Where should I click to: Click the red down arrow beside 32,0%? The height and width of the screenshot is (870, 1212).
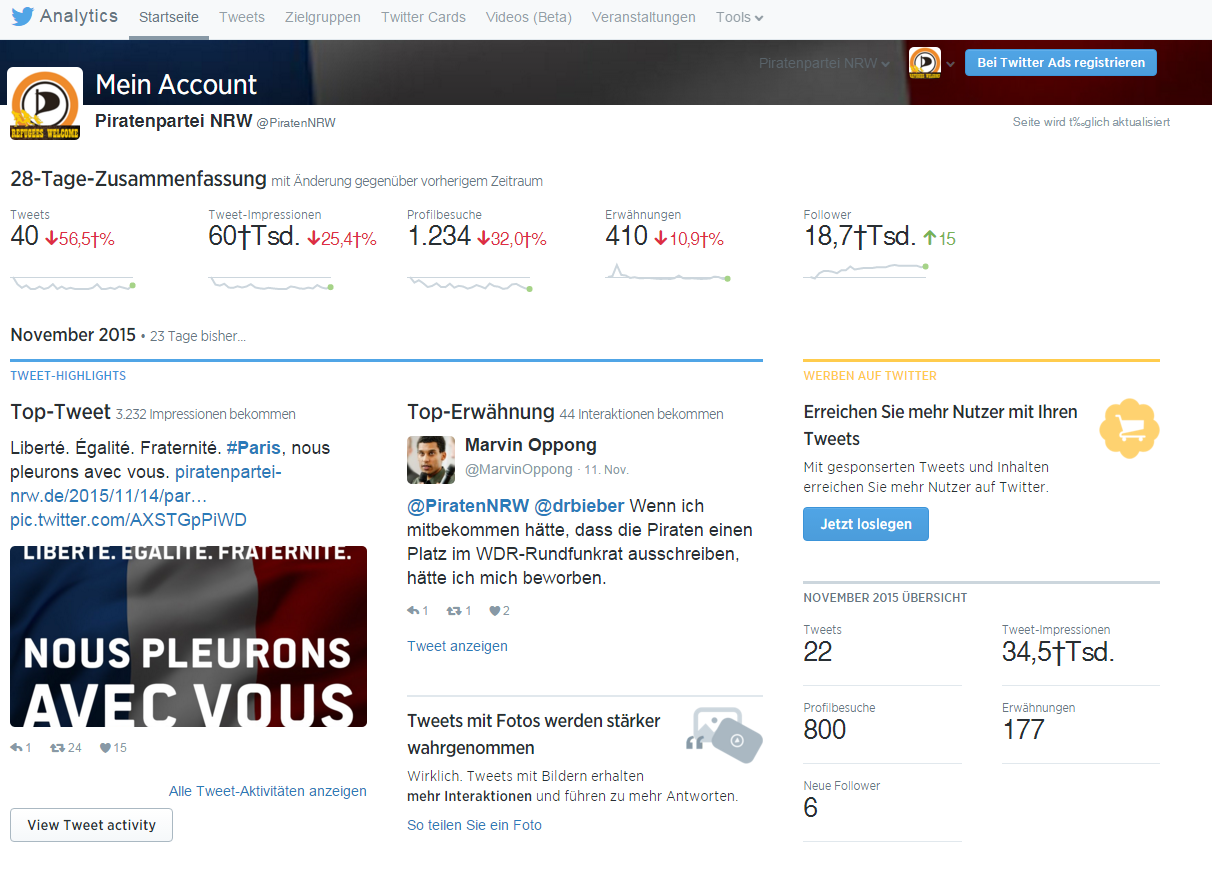(482, 239)
